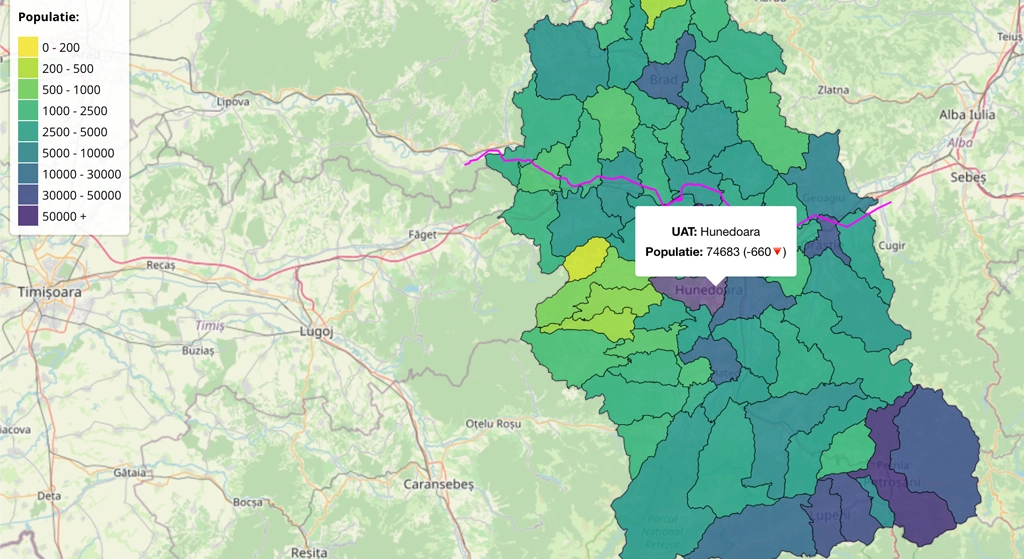Click the Timișoara city label

pyautogui.click(x=50, y=291)
